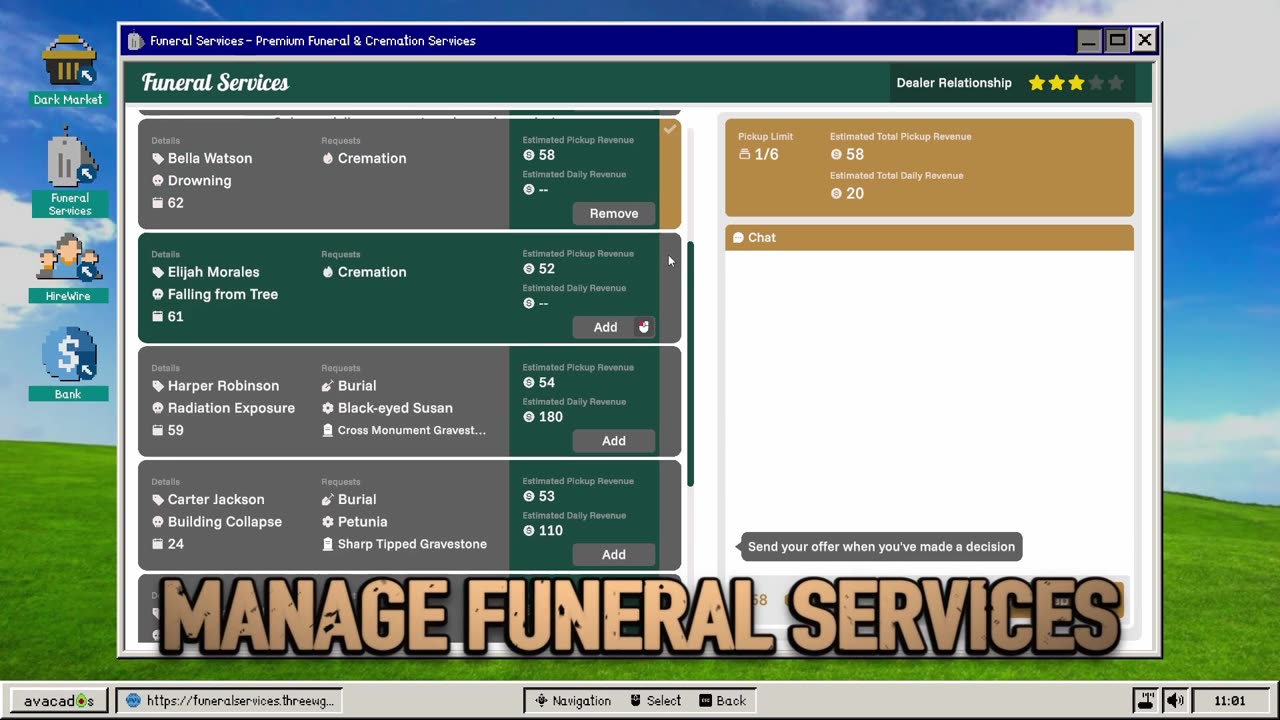Click the 11:01 taskbar clock
This screenshot has width=1280, height=720.
pos(1229,701)
